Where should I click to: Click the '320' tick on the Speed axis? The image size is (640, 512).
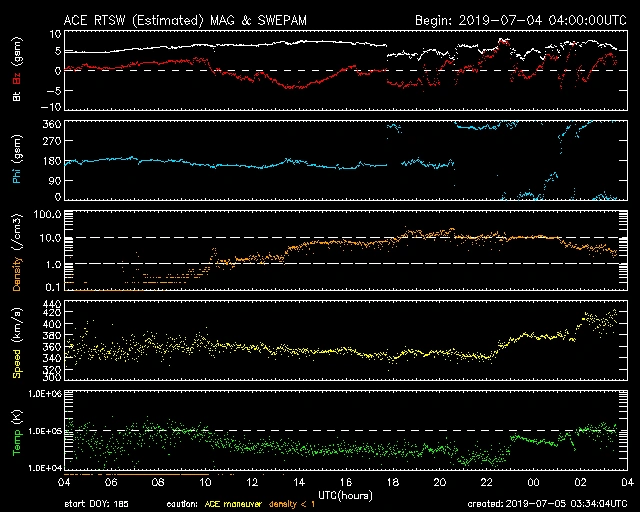point(52,370)
